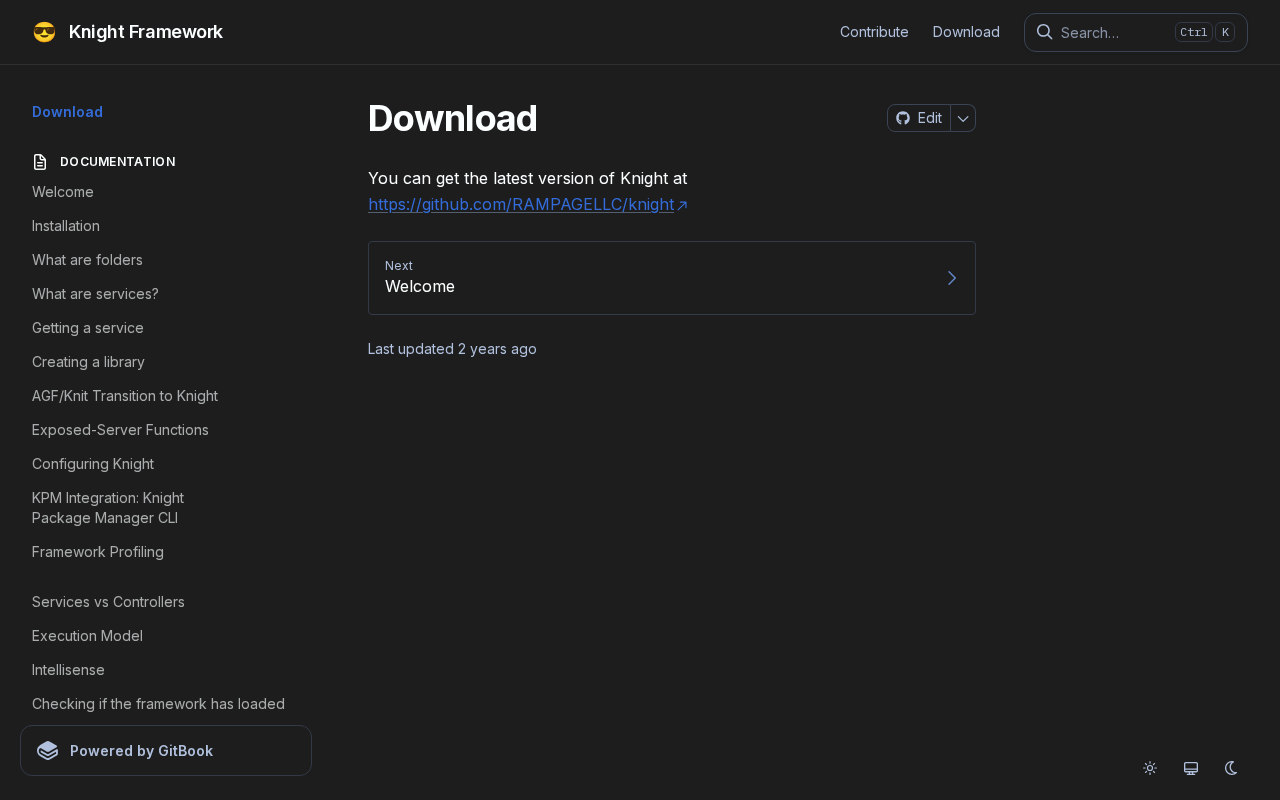Expand the Edit button dropdown arrow
1280x800 pixels.
963,118
